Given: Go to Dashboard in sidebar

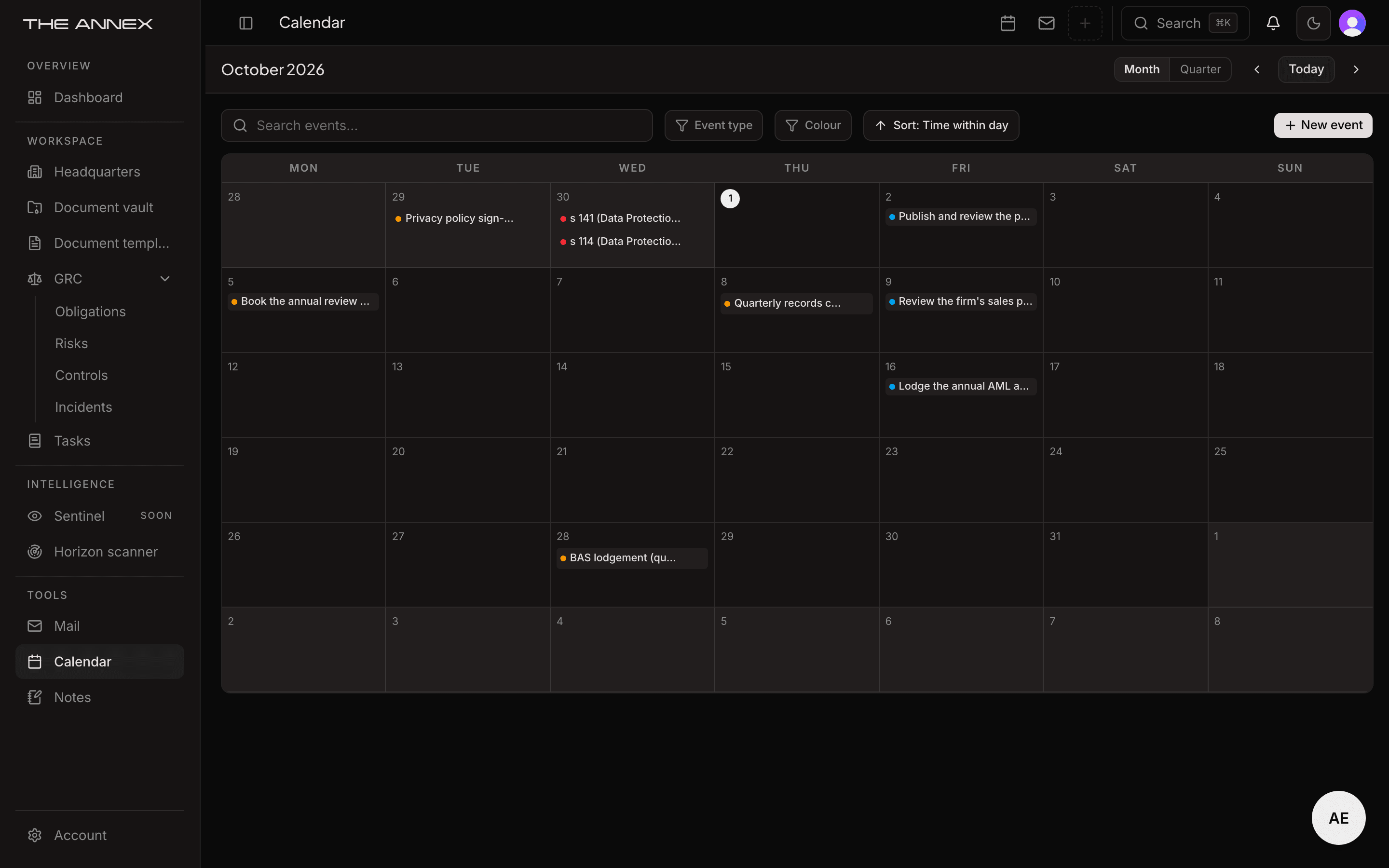Looking at the screenshot, I should point(99,97).
